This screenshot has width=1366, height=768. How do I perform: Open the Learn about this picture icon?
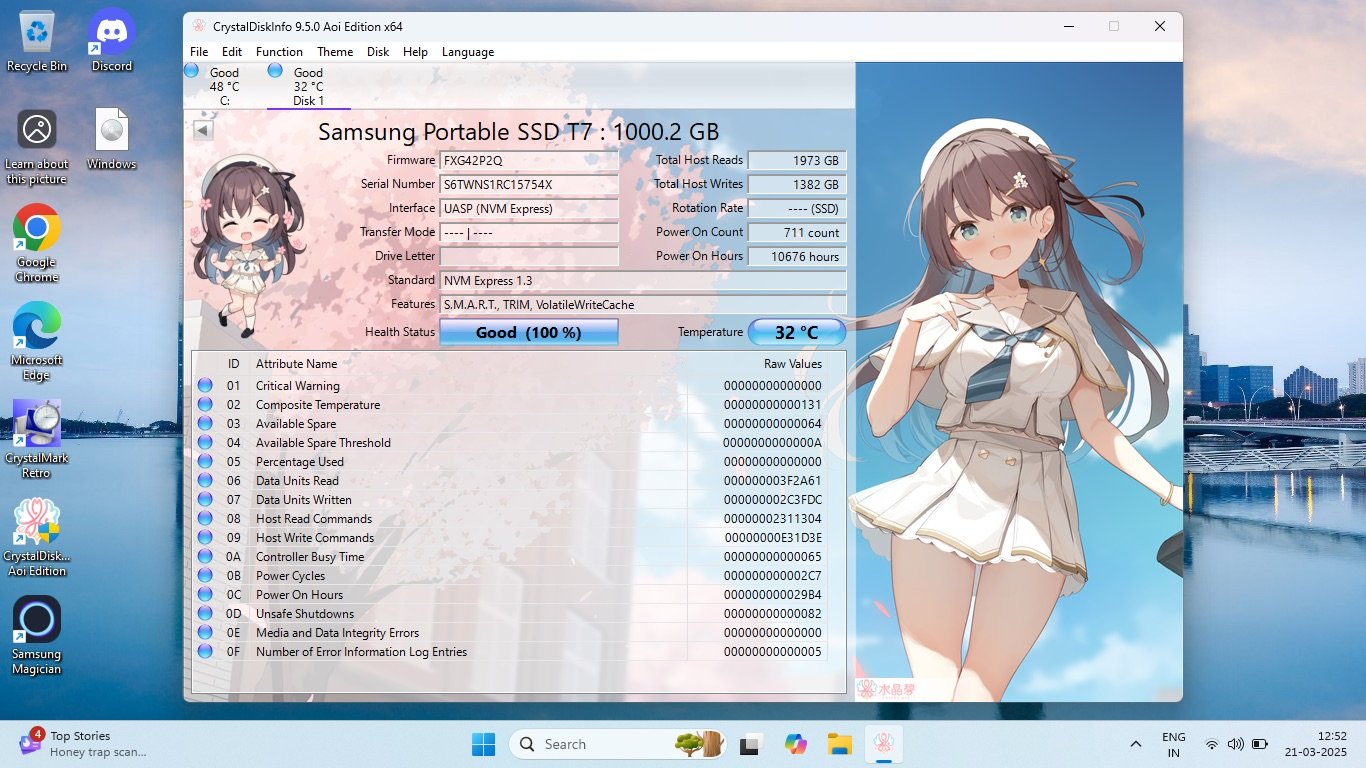click(37, 146)
